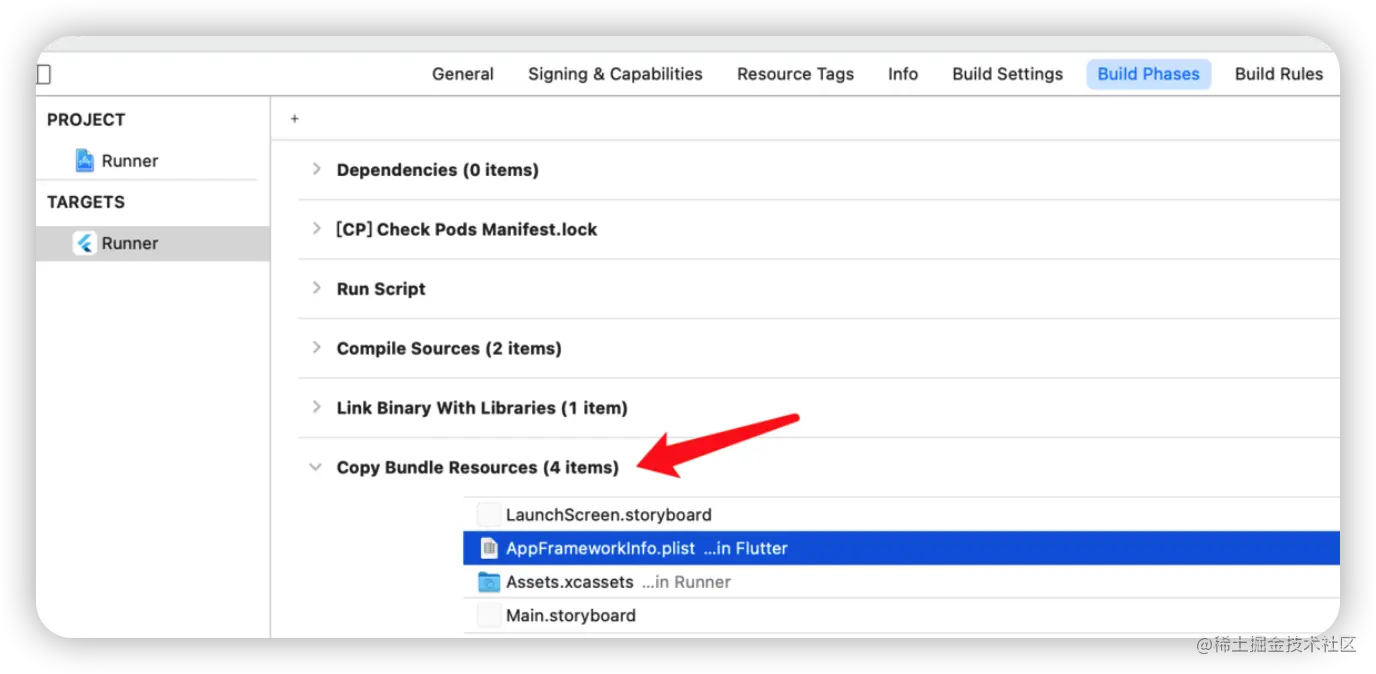
Task: Click the plus button to add build phase
Action: pos(294,118)
